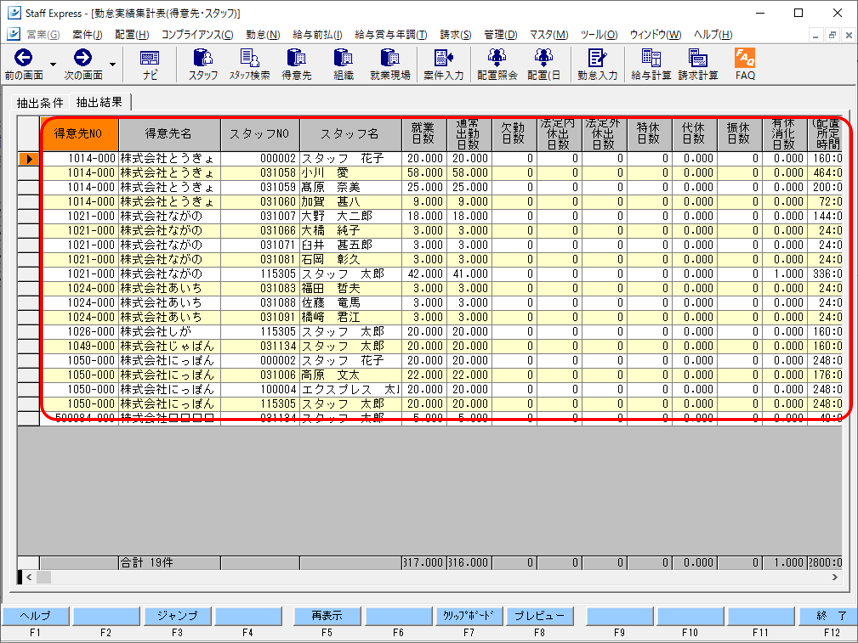The width and height of the screenshot is (858, 643).
Task: Open the 給与賞与年調(T) menu
Action: (391, 34)
